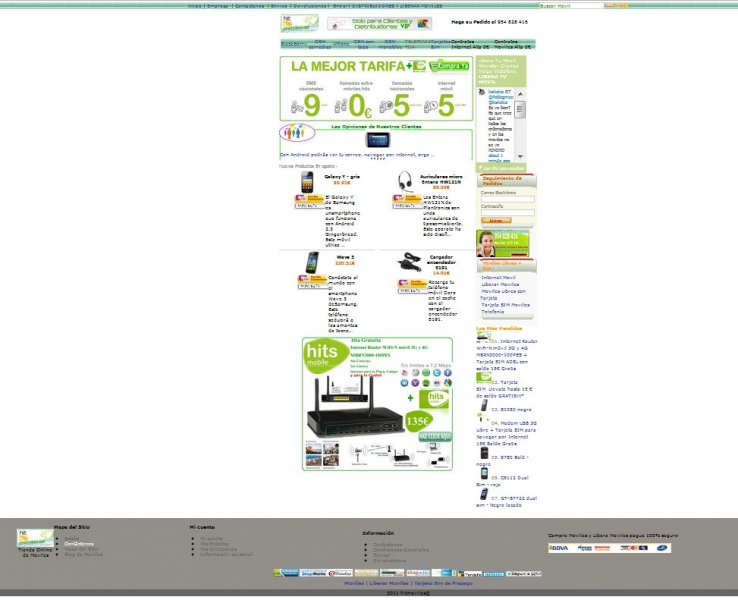738x600 pixels.
Task: Click the HAZ CLICK AQUI button on router banner
Action: coord(435,437)
